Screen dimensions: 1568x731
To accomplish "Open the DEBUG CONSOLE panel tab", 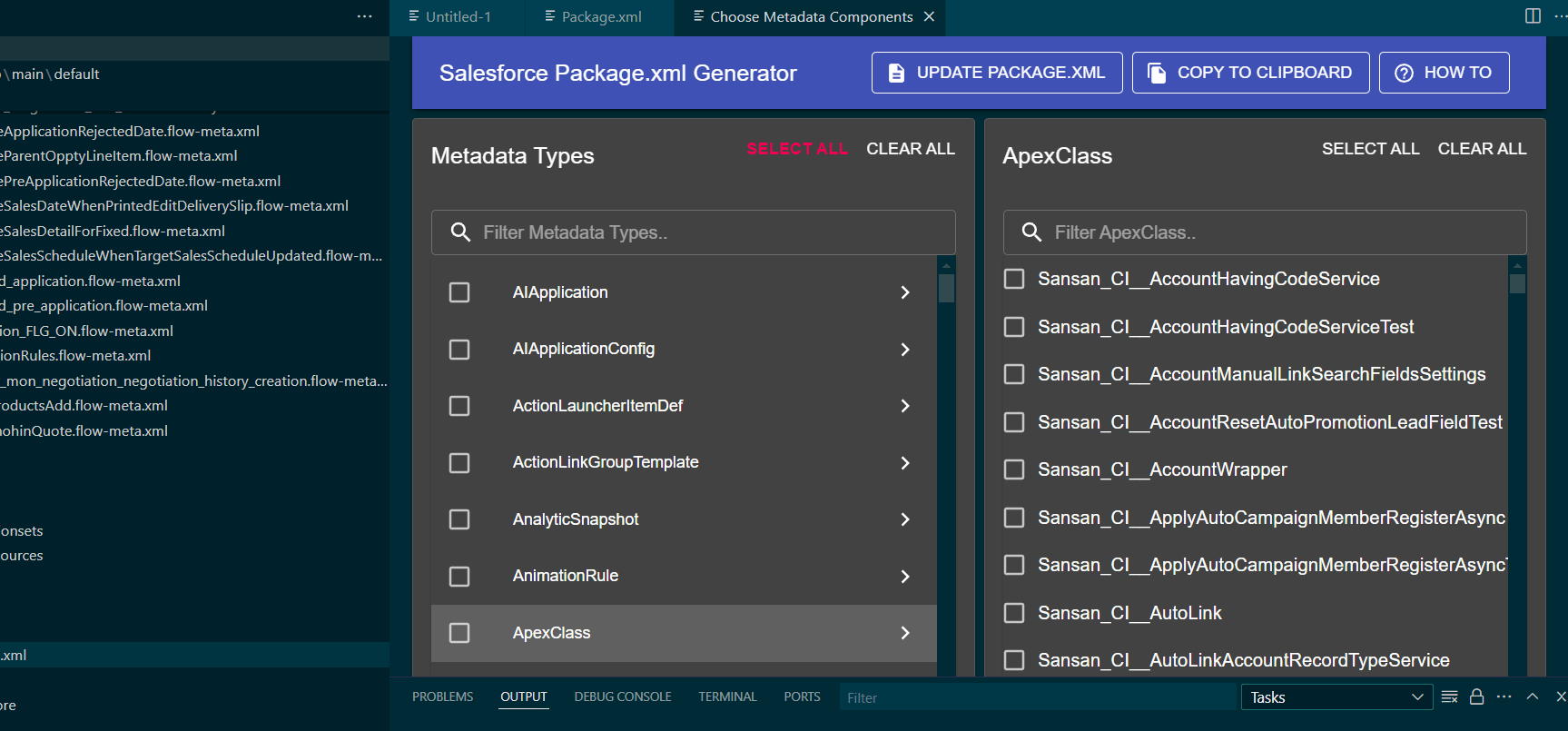I will point(623,696).
